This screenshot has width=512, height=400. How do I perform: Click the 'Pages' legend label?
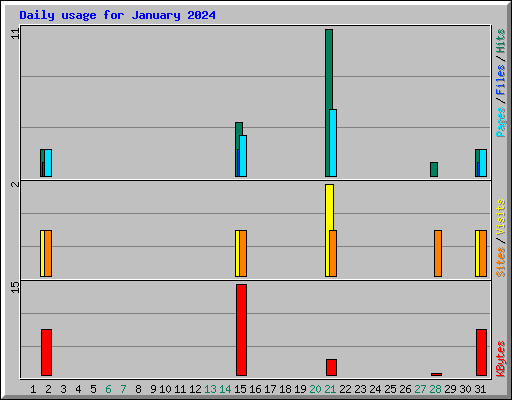click(x=501, y=122)
